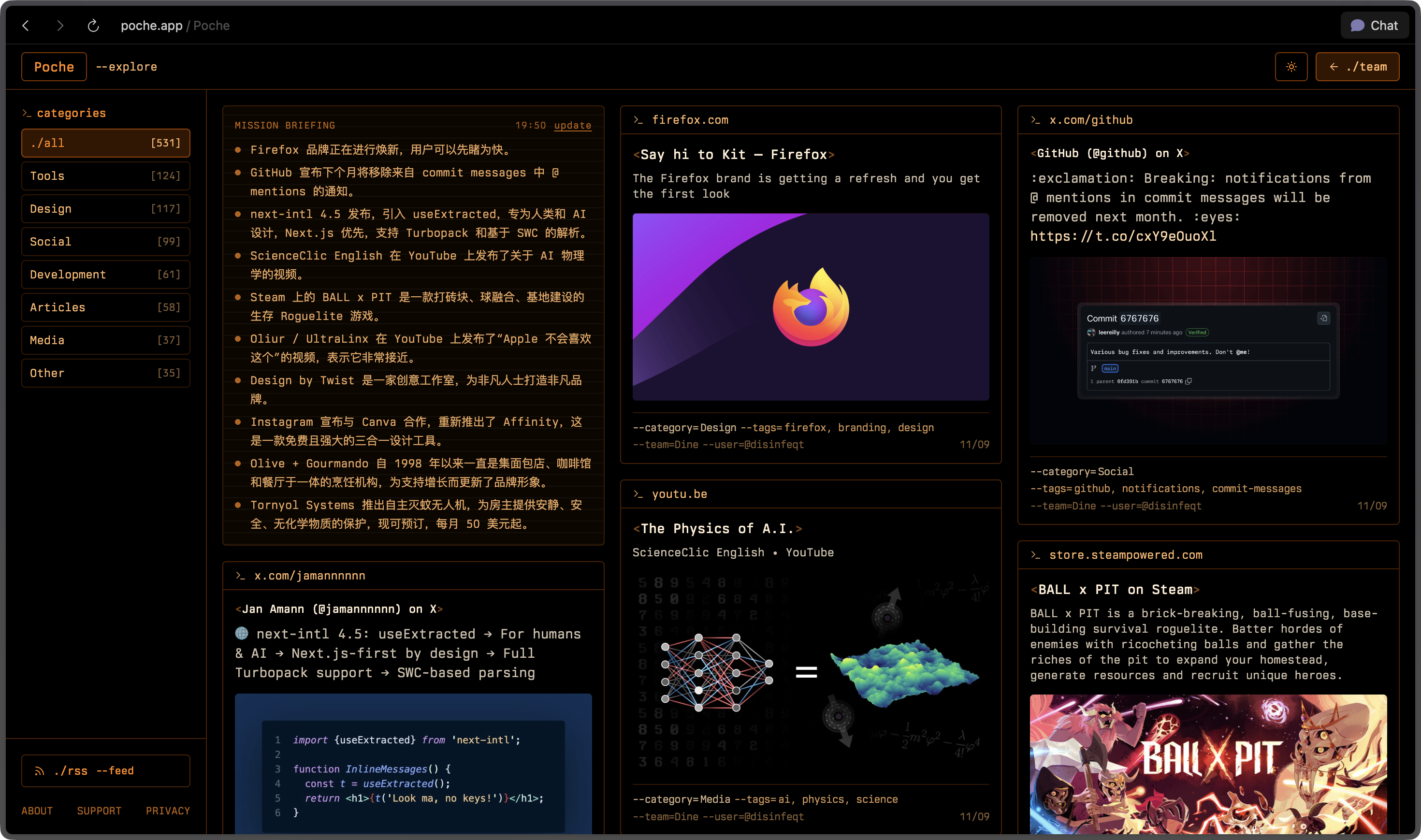
Task: Open the t.co link in the GitHub post
Action: [x=1123, y=236]
